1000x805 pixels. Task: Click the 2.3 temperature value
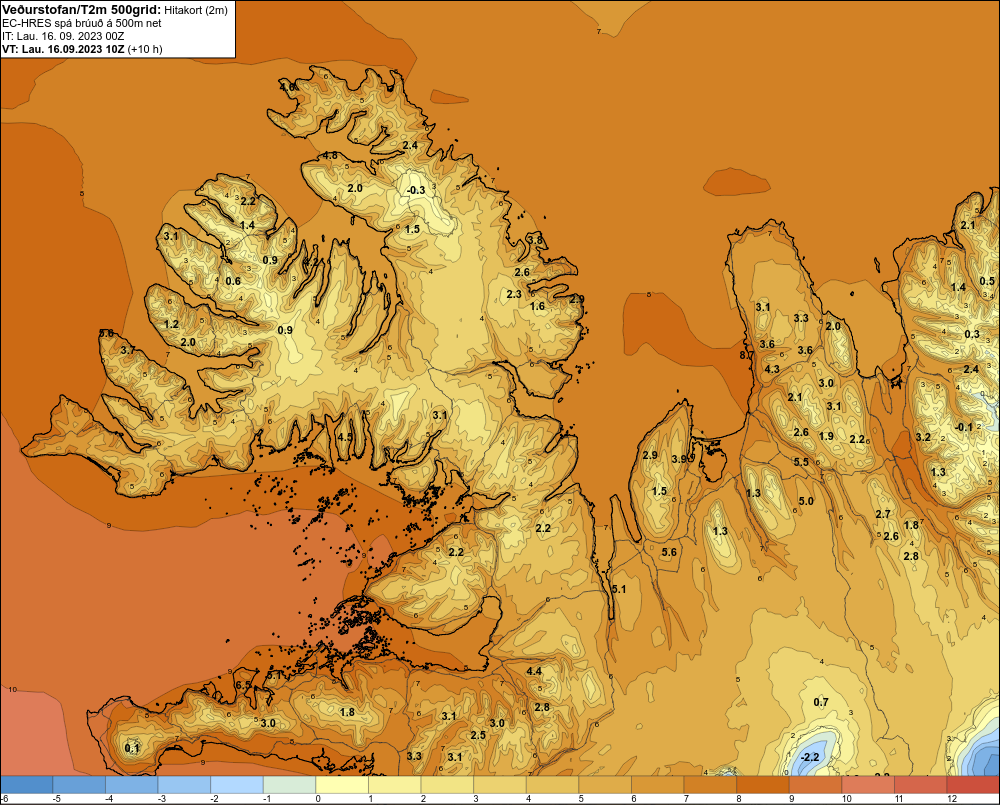[513, 294]
